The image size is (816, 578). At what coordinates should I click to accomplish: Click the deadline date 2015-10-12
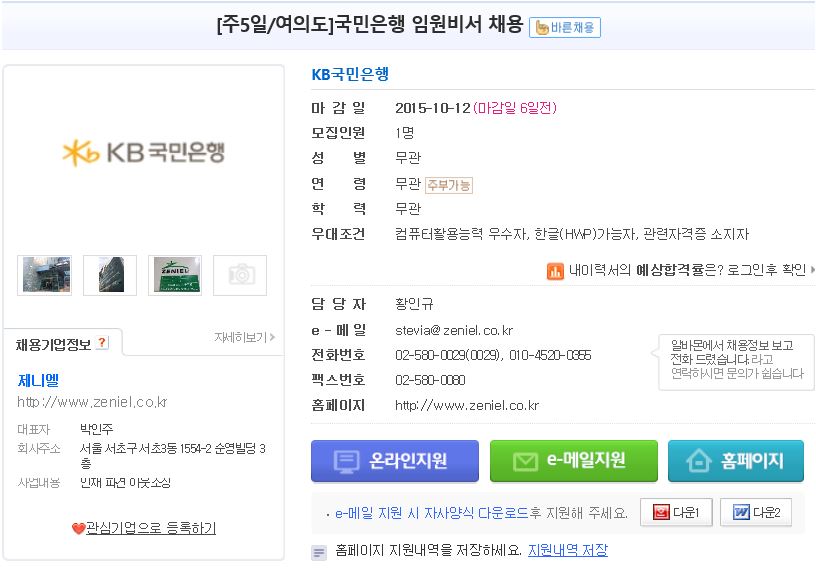(x=432, y=108)
